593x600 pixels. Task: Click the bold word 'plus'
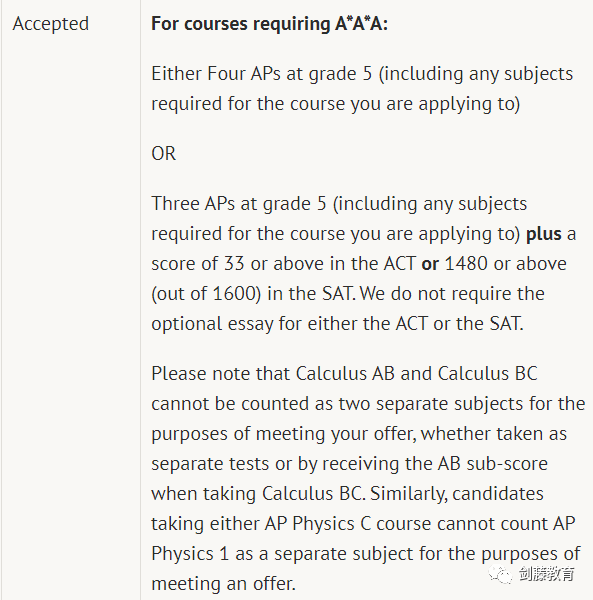click(x=544, y=234)
